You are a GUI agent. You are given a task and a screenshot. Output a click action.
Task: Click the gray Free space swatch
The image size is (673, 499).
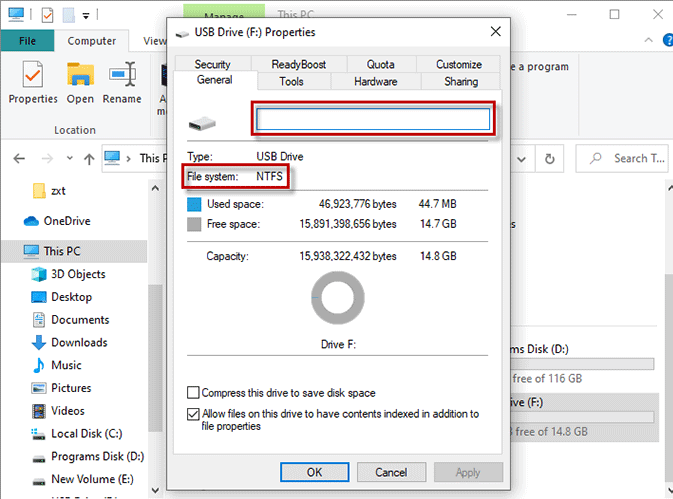coord(194,224)
